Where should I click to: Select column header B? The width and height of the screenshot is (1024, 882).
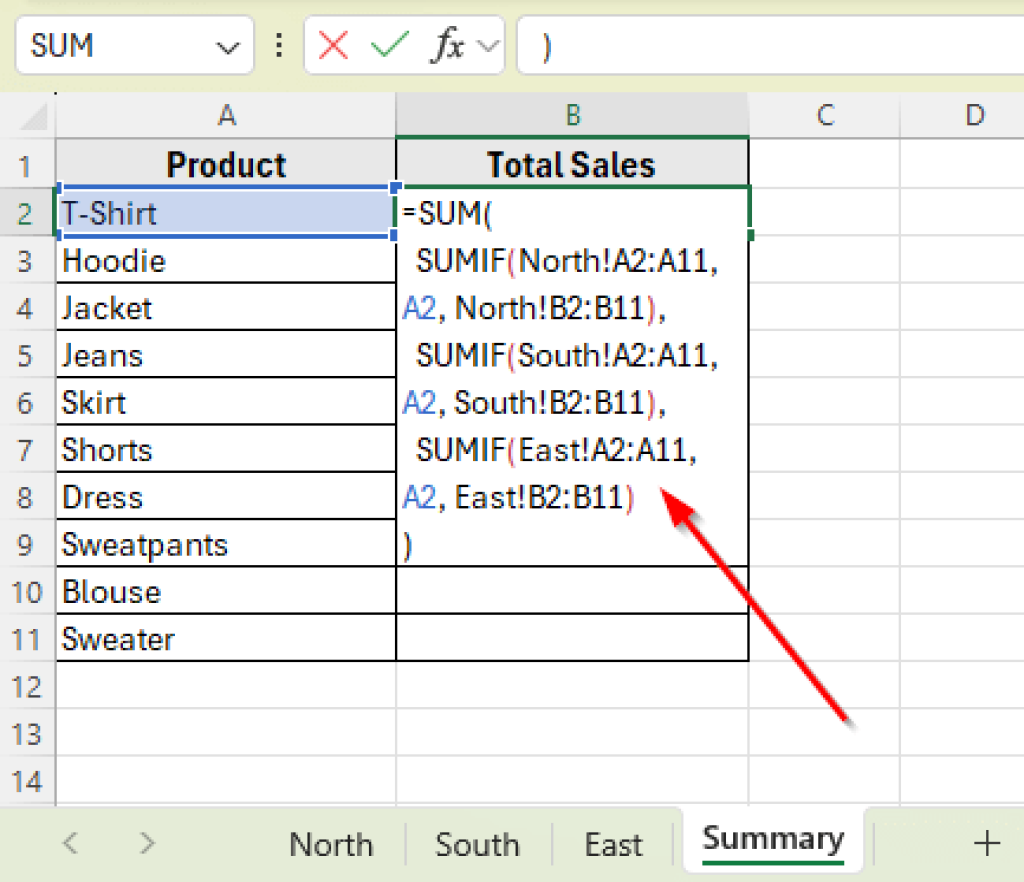click(572, 115)
